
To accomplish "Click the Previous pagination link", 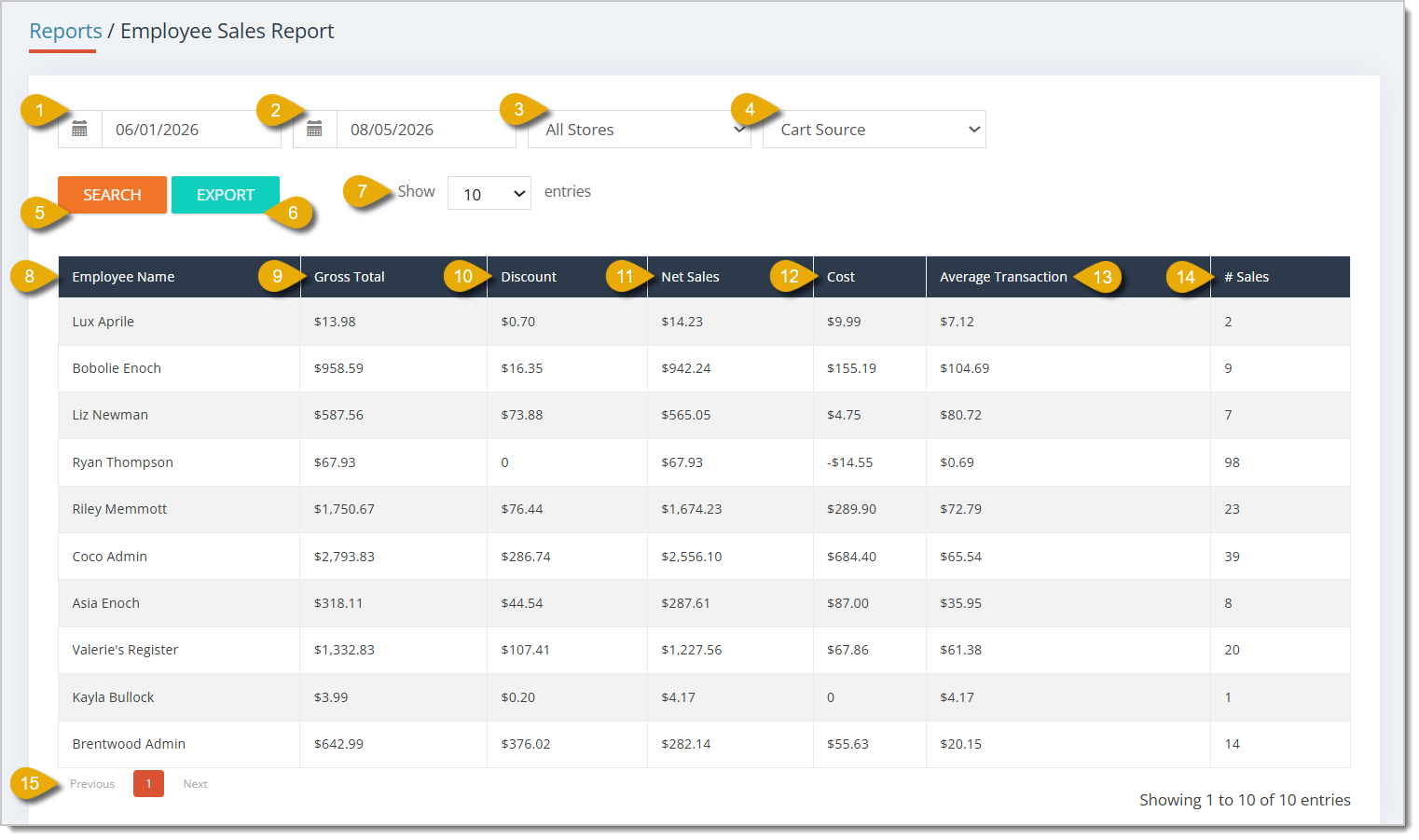I will 92,784.
